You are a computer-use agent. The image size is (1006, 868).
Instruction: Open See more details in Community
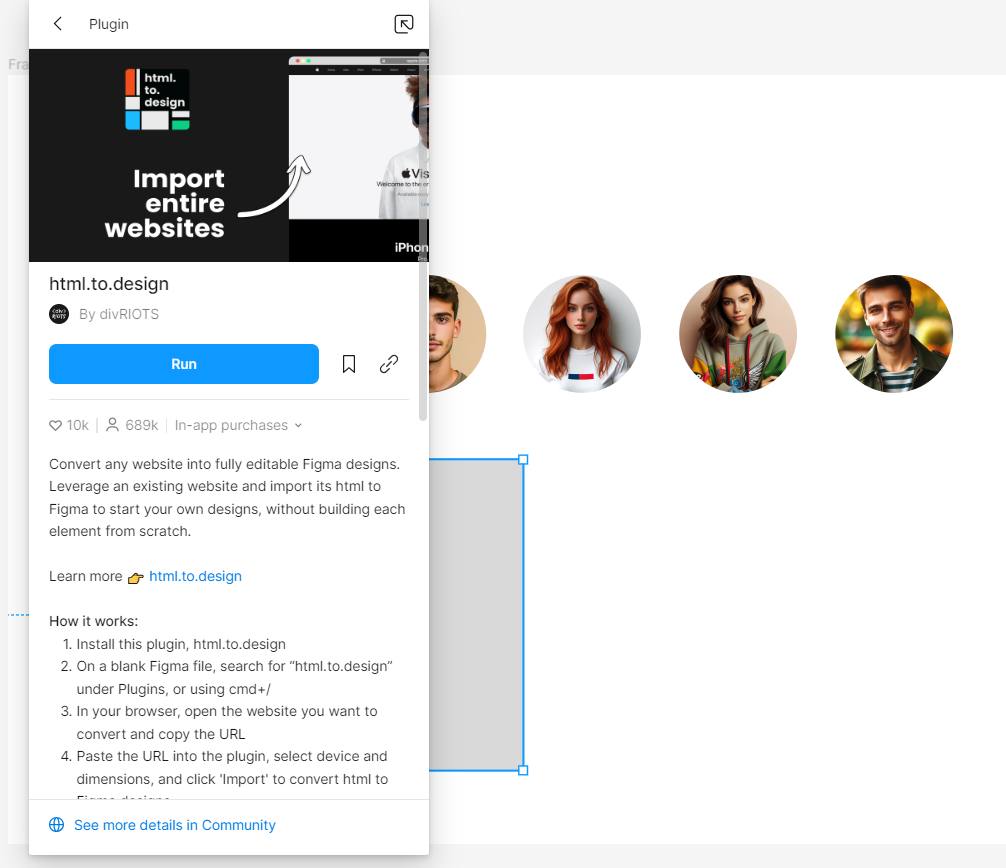pos(175,825)
